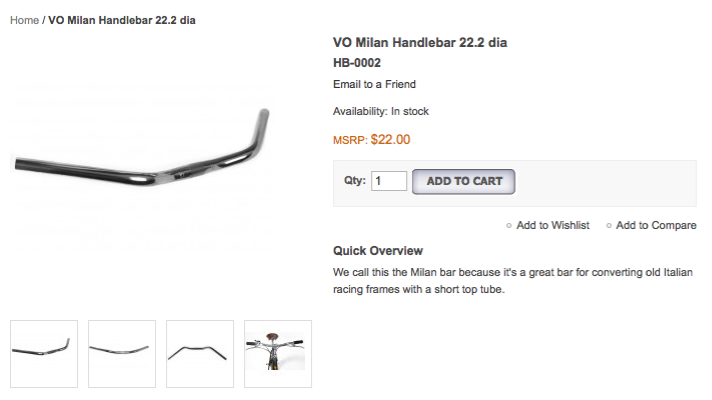Image resolution: width=712 pixels, height=400 pixels.
Task: Focus the Qty input field
Action: coord(389,181)
